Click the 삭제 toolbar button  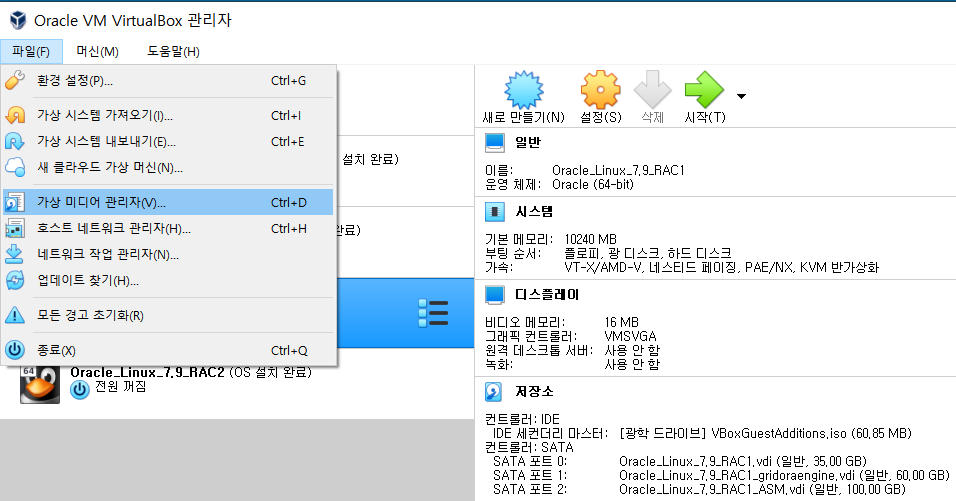tap(652, 98)
